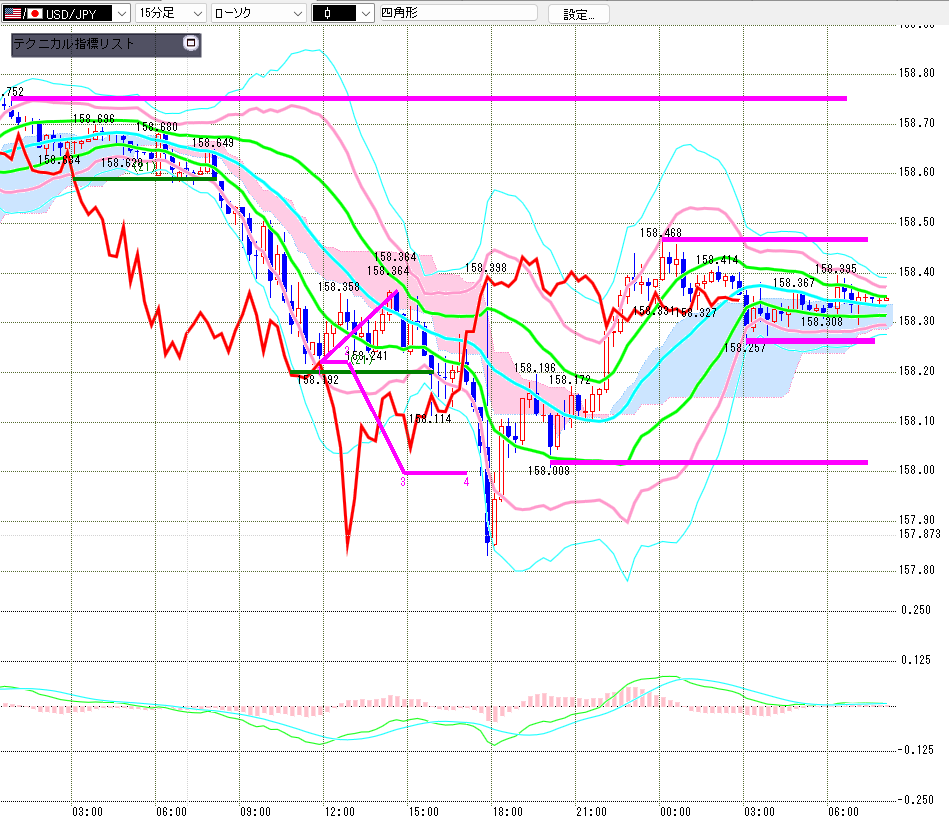Select the 158.114 price label
949x819 pixels.
(x=430, y=418)
